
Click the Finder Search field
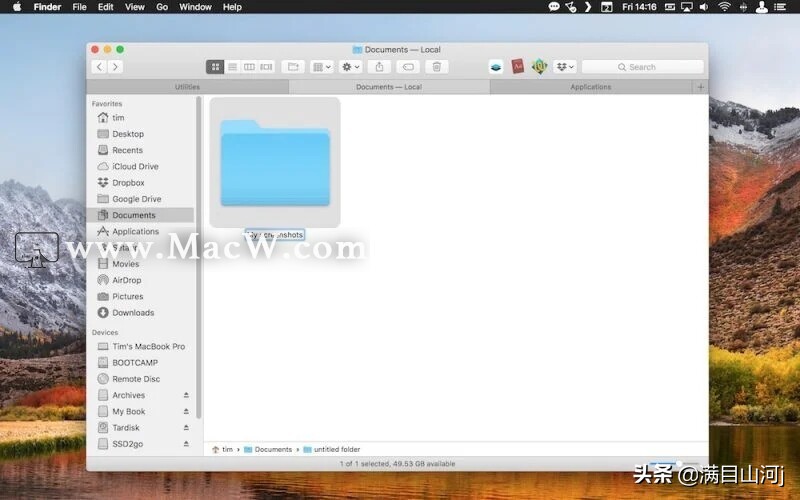click(x=643, y=67)
